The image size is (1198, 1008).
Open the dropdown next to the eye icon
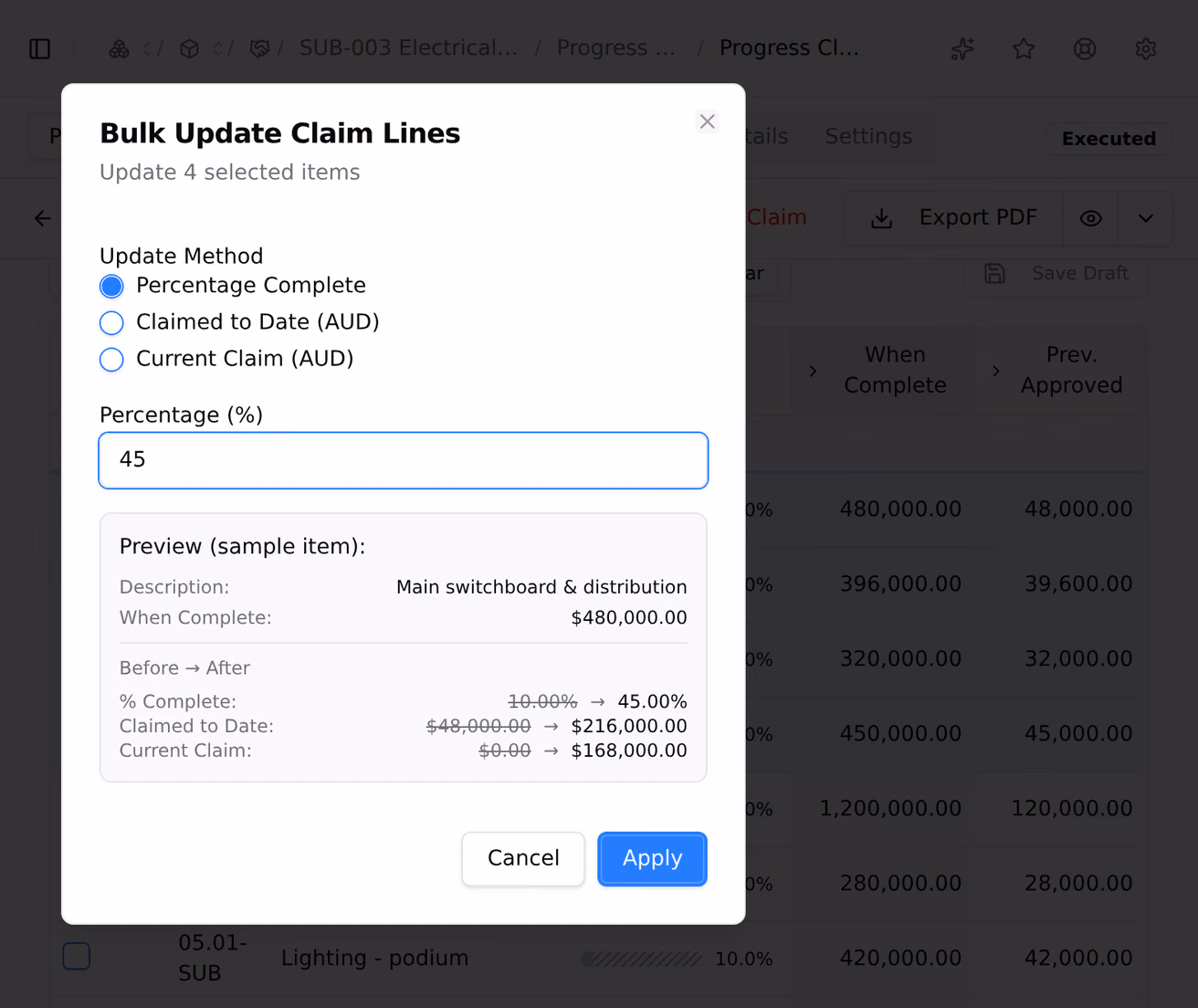[x=1146, y=218]
